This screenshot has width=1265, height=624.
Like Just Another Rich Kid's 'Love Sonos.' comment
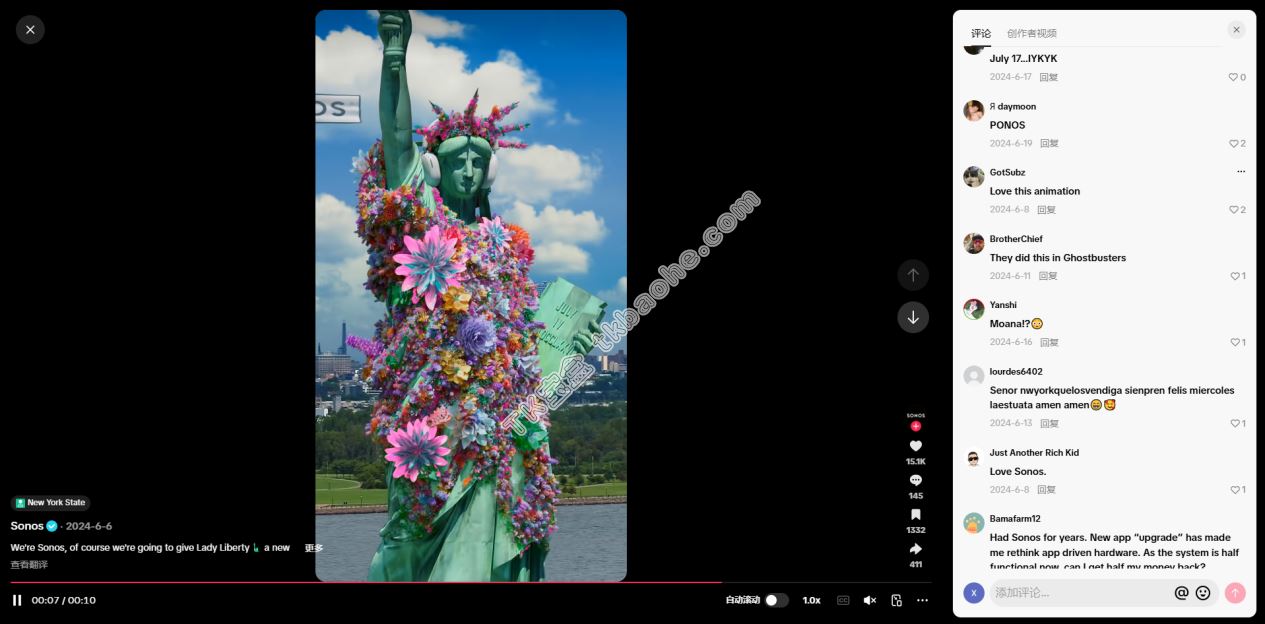1237,490
